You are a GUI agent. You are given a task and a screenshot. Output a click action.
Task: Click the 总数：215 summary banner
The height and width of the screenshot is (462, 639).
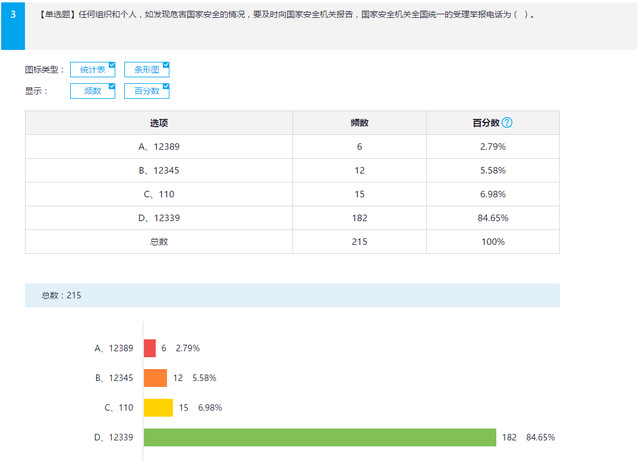tap(292, 295)
